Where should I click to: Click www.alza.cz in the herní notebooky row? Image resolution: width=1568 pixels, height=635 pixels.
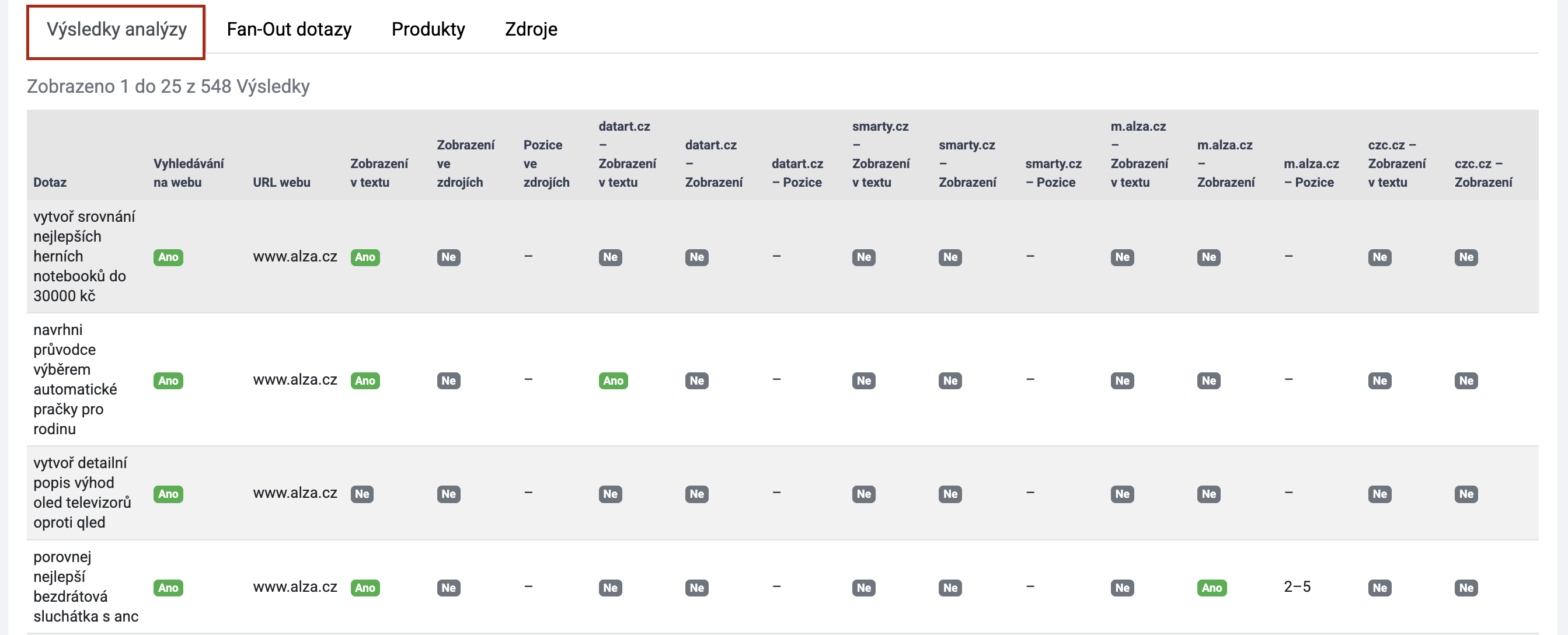point(295,256)
